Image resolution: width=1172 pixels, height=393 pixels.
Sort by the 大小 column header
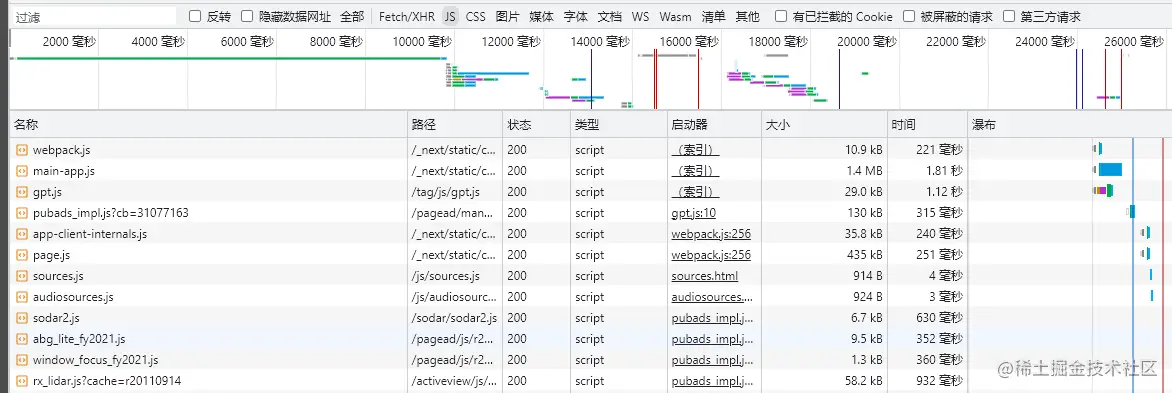824,125
